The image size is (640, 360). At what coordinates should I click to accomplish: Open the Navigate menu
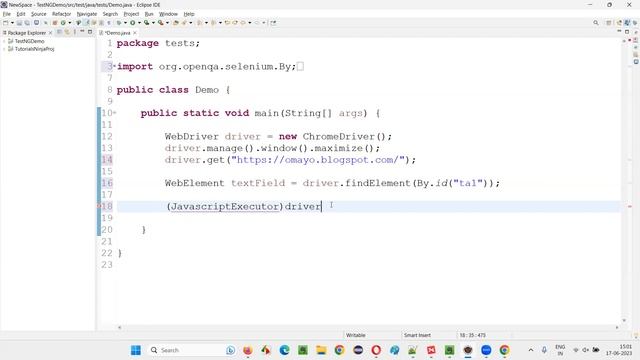pos(87,14)
